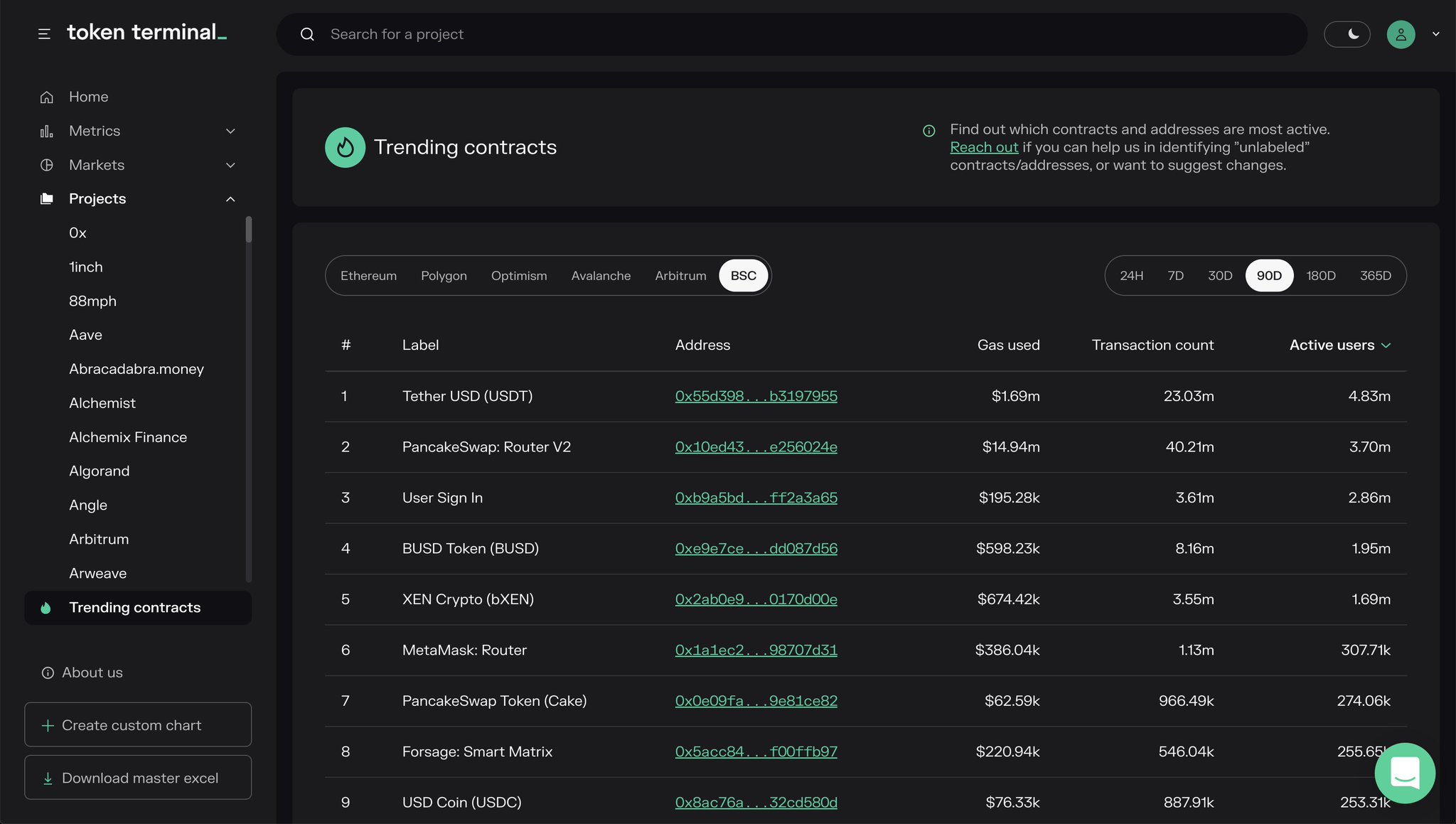Switch to the Ethereum tab
Screen dimensions: 1456x824
pyautogui.click(x=368, y=275)
